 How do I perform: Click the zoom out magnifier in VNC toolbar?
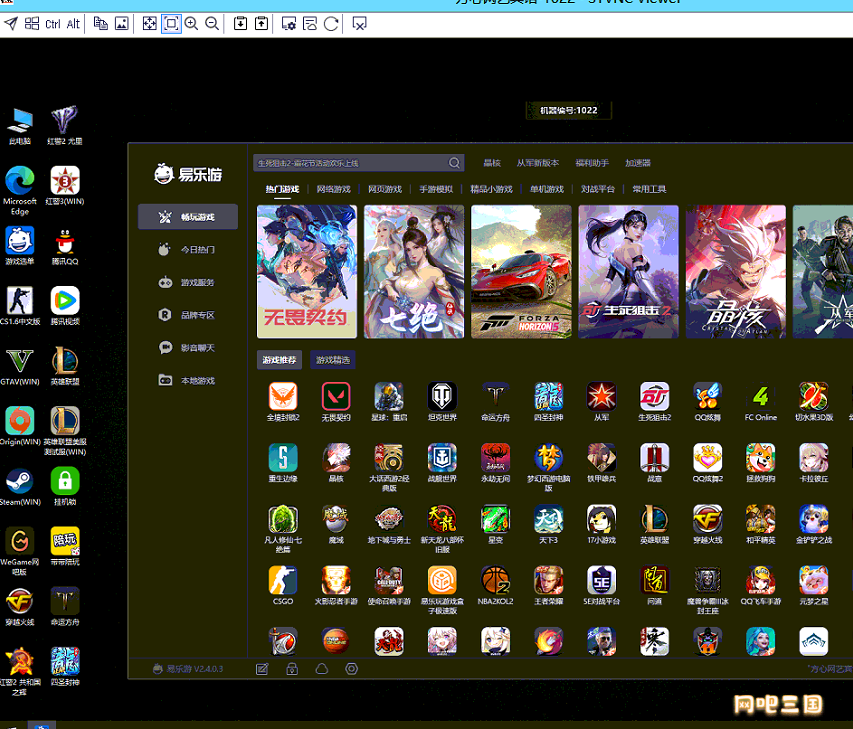click(x=212, y=23)
